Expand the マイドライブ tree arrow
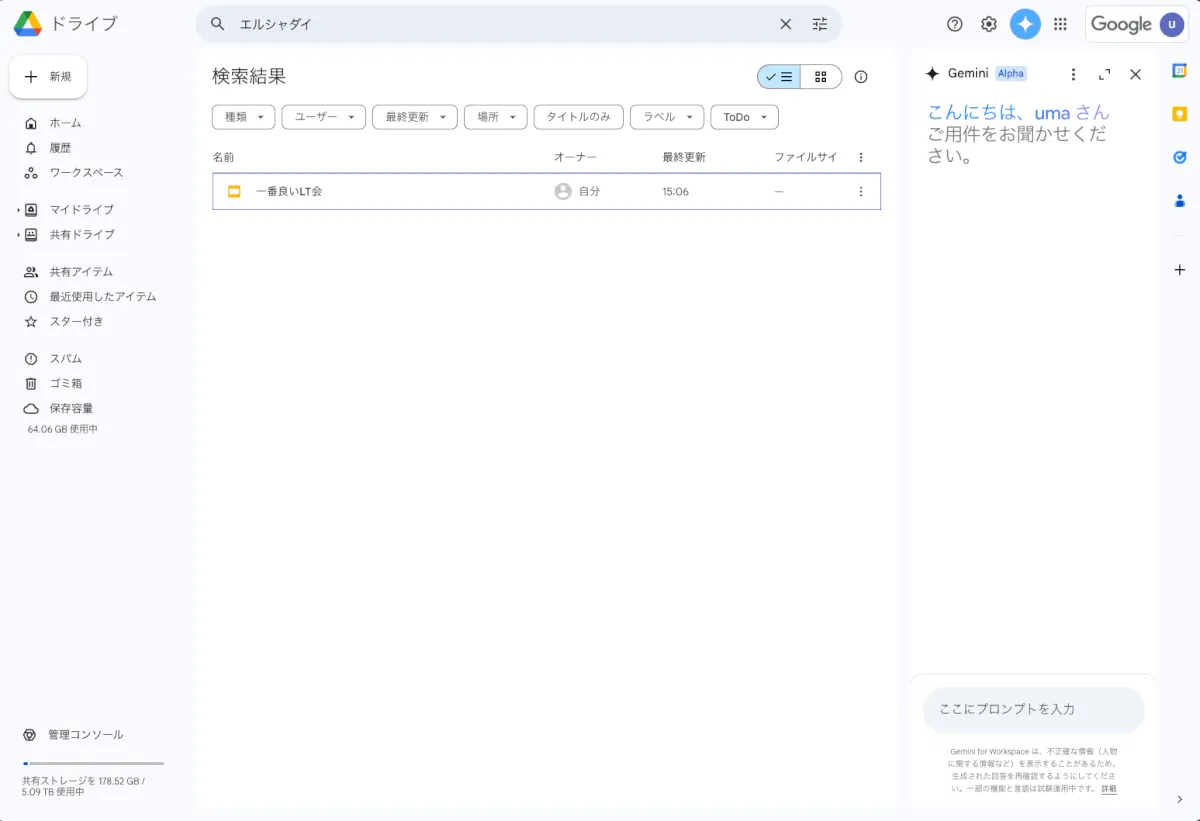 (18, 210)
